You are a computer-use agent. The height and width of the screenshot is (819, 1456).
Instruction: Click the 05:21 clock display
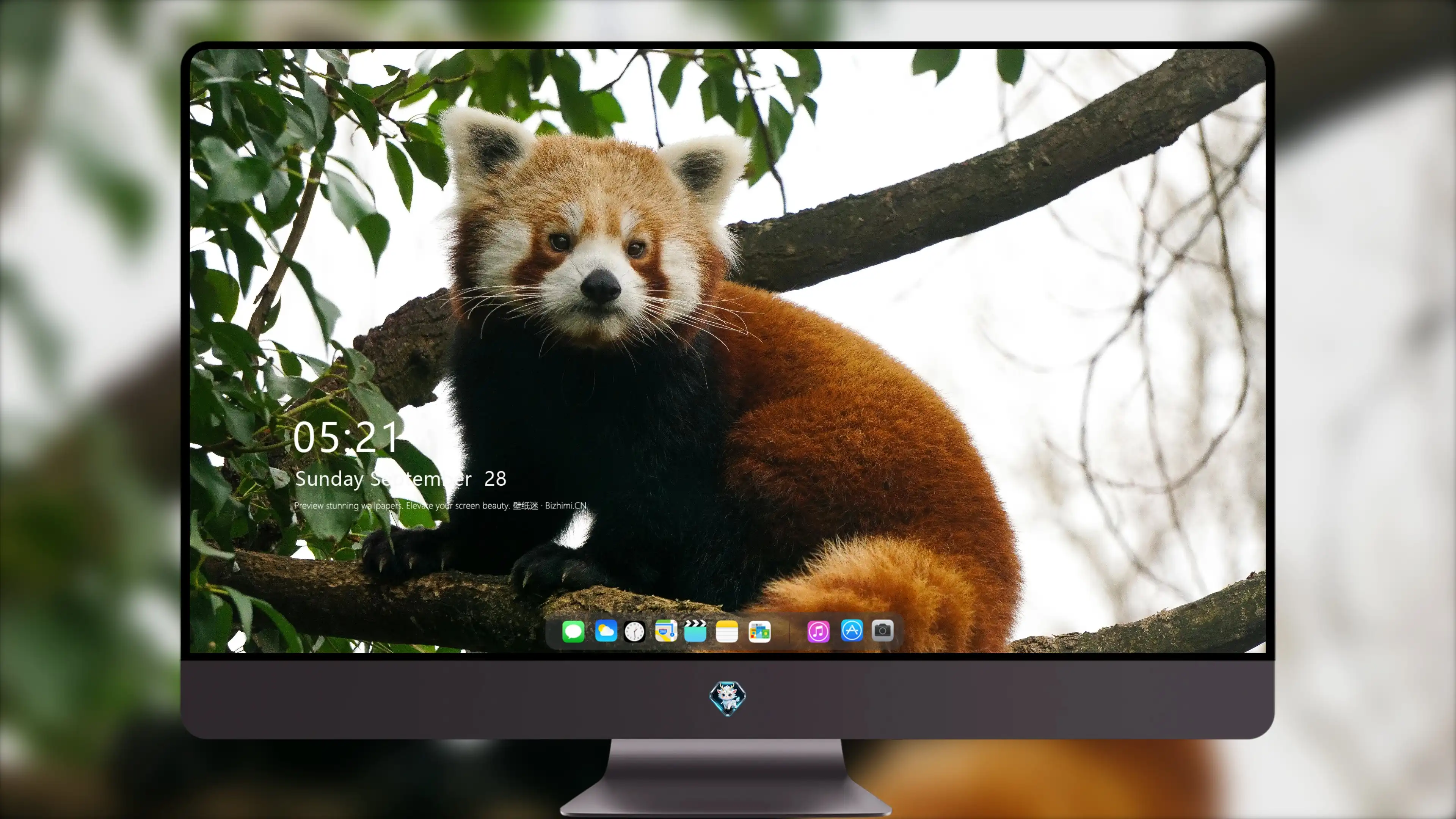(346, 438)
